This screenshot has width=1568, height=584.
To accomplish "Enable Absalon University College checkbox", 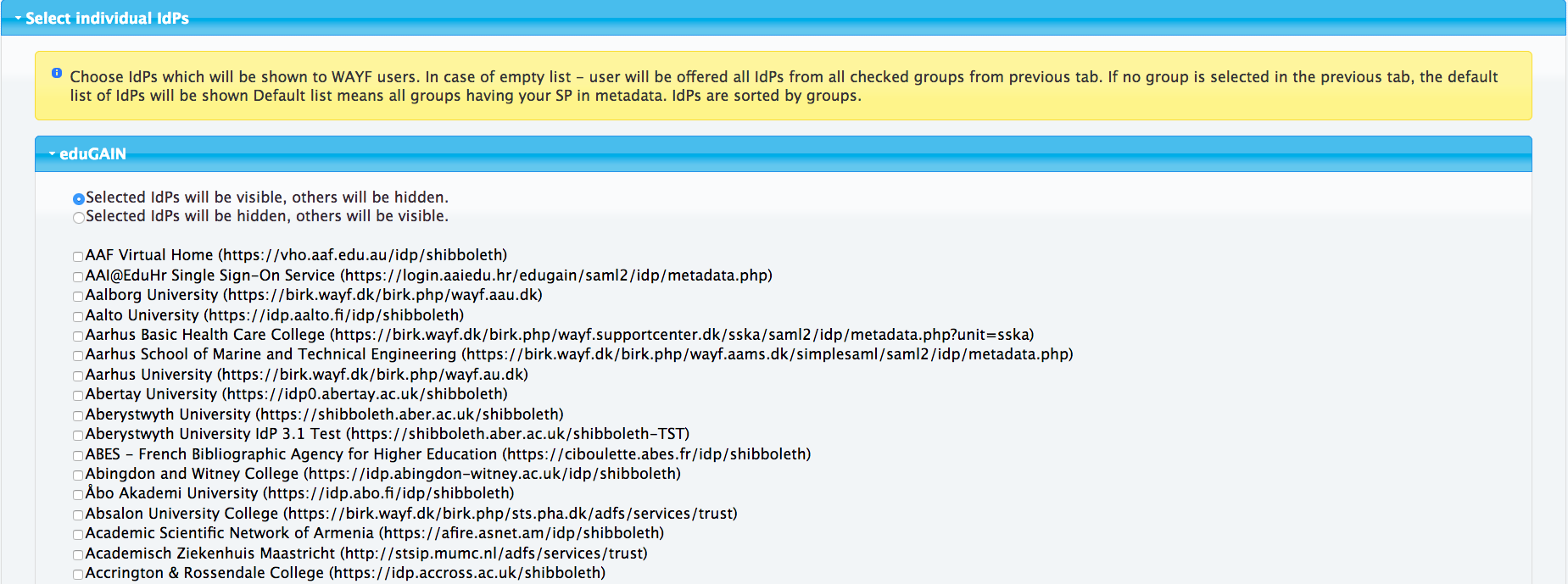I will point(78,515).
